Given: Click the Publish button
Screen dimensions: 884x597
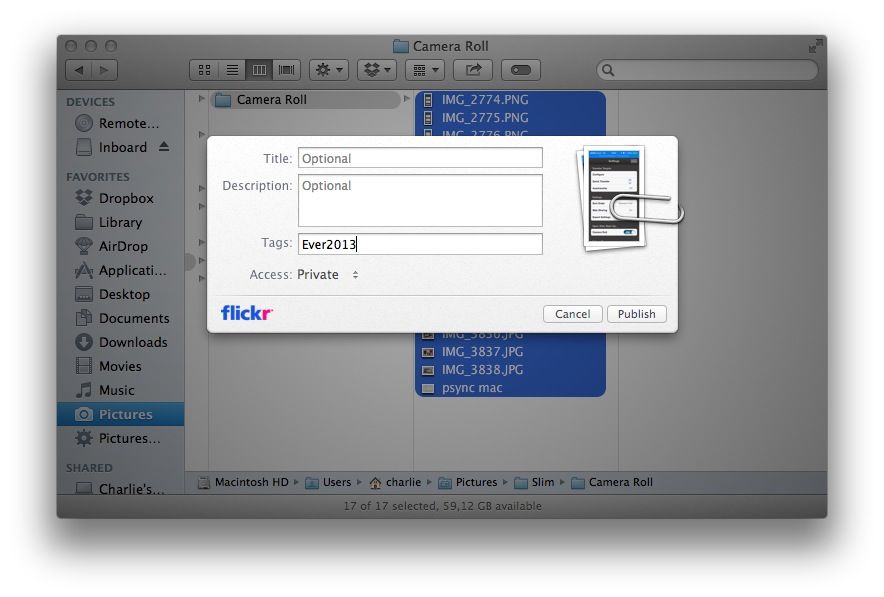Looking at the screenshot, I should pos(636,314).
